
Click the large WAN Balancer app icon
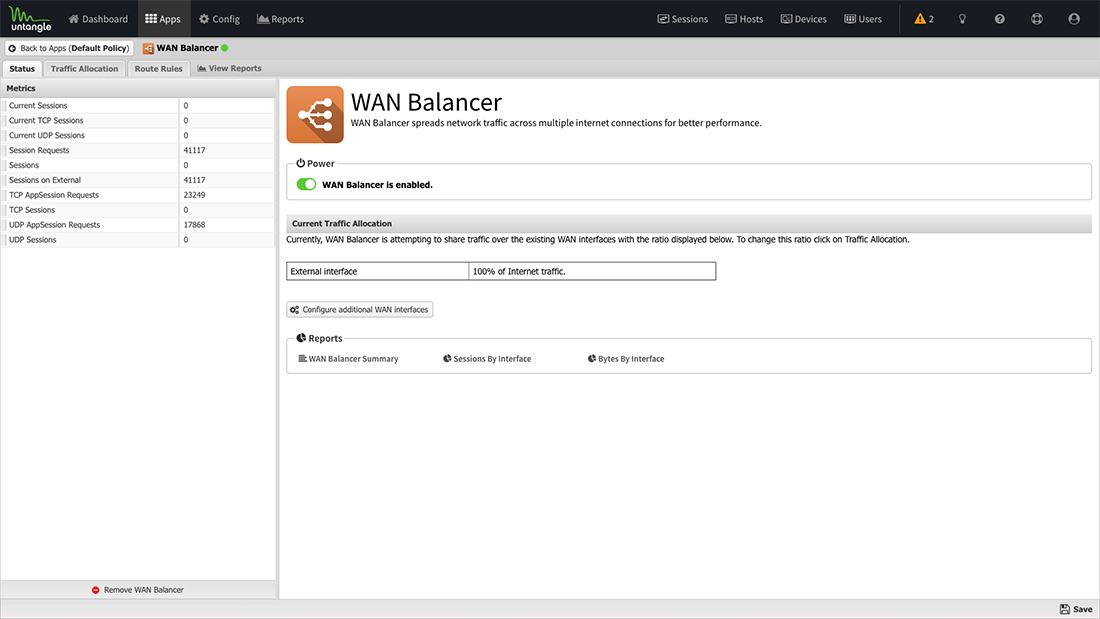click(x=315, y=114)
